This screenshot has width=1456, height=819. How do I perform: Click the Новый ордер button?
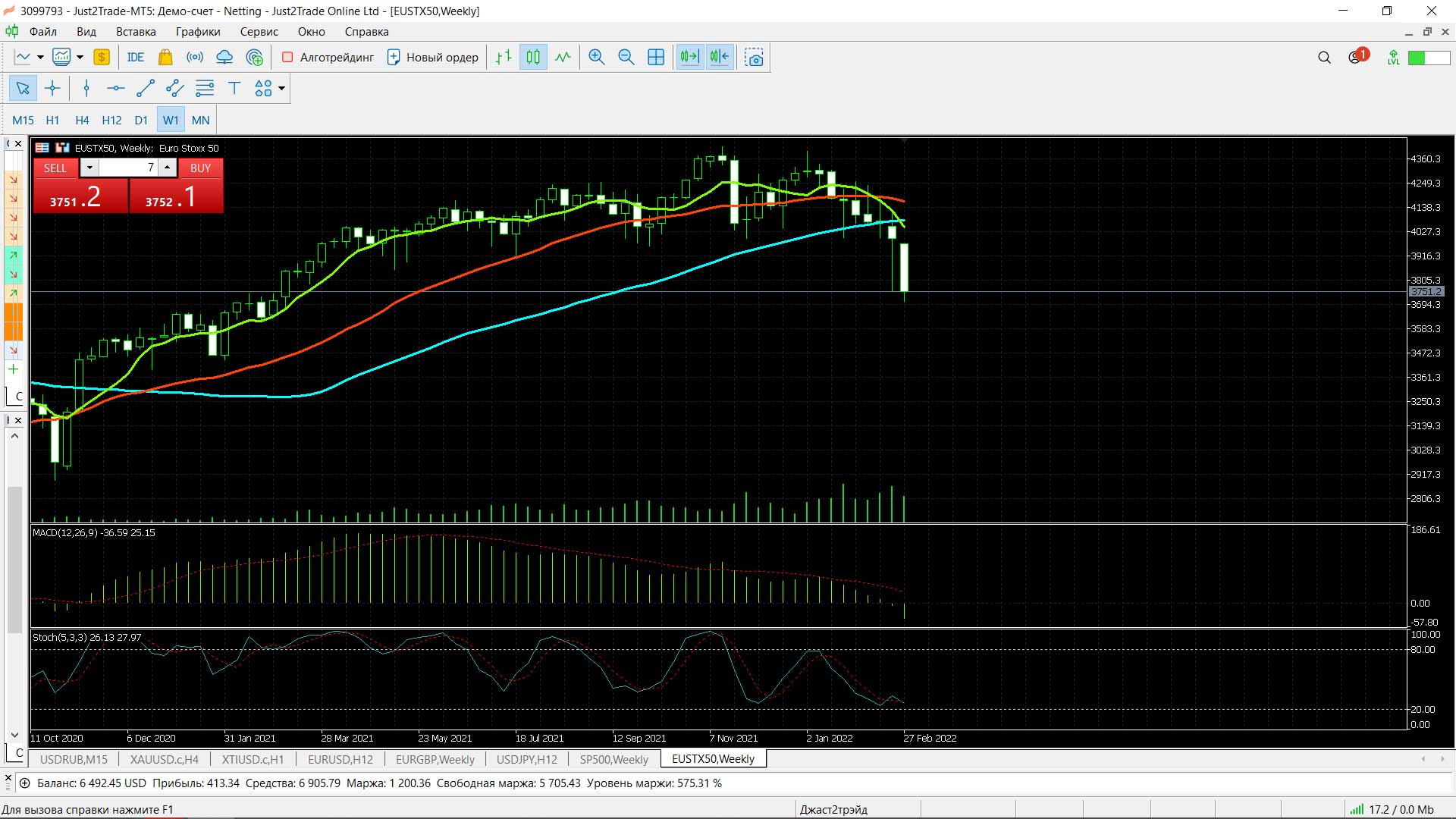[433, 57]
